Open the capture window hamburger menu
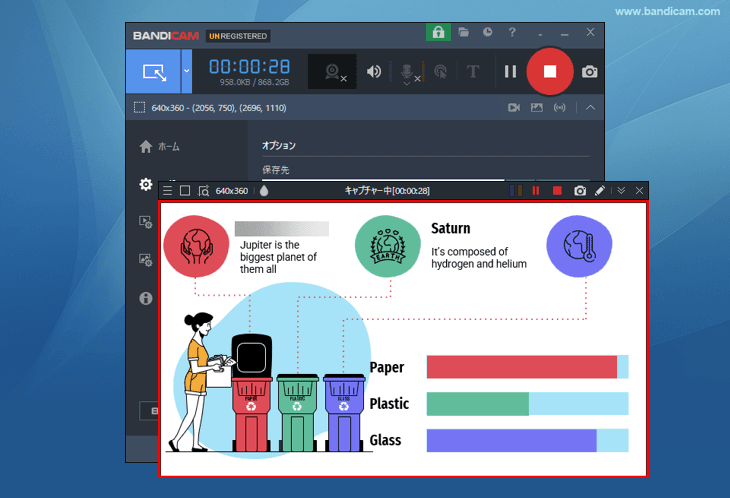The image size is (730, 498). pos(168,190)
